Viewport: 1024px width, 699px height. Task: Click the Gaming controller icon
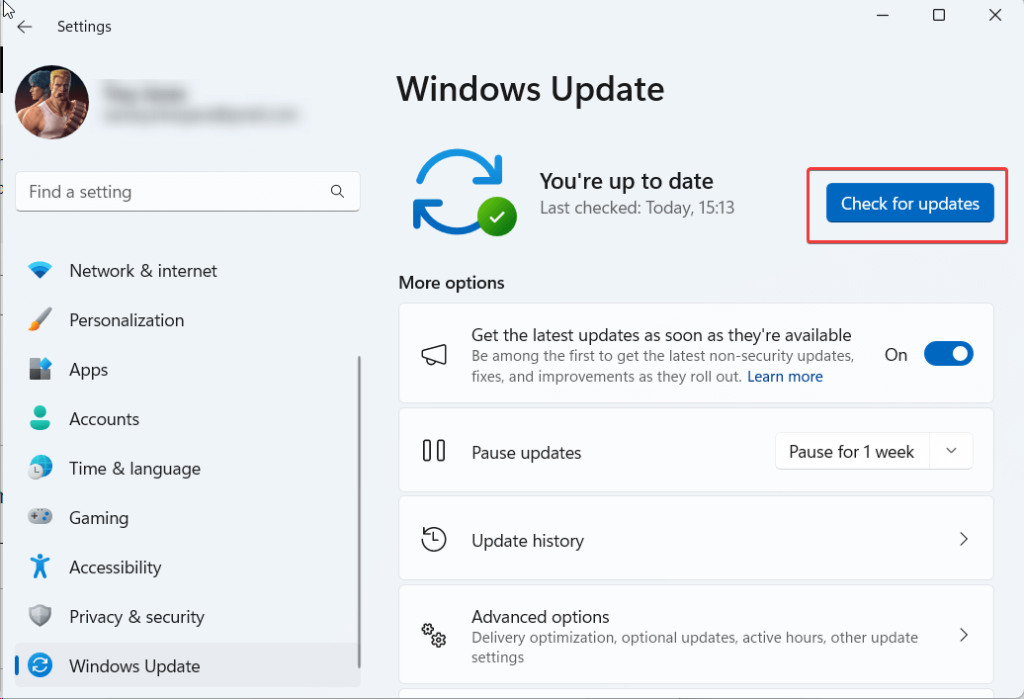(40, 518)
